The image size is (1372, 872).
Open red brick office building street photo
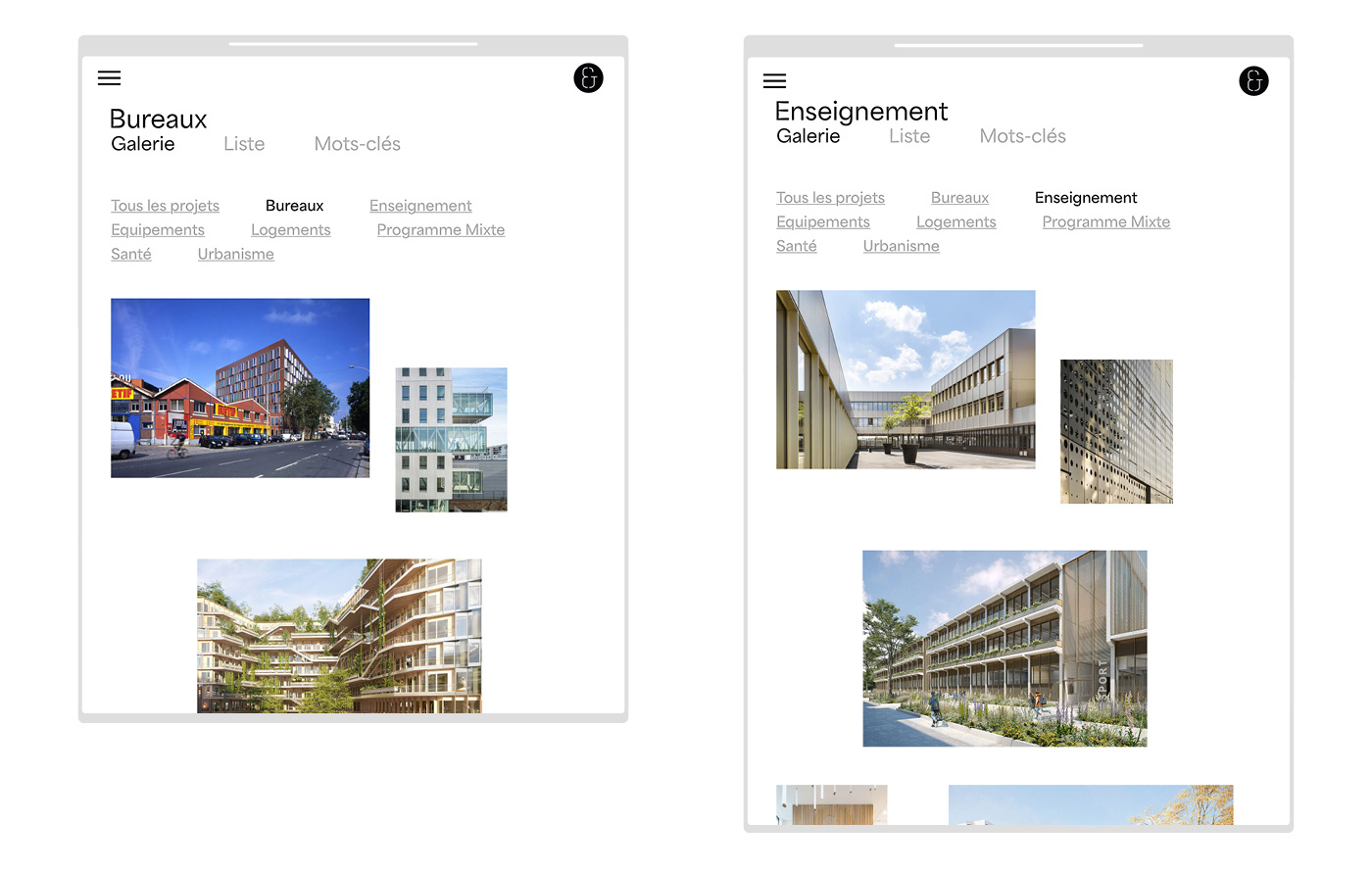coord(240,388)
